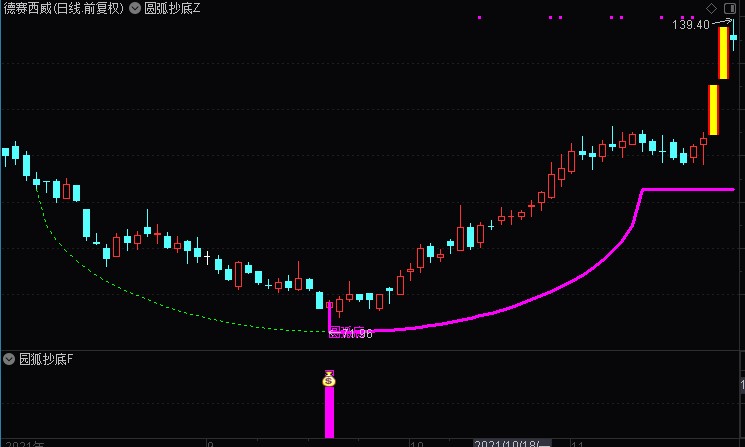This screenshot has height=447, width=745.
Task: Click the 圆弧抄底F indicator name
Action: click(x=46, y=359)
